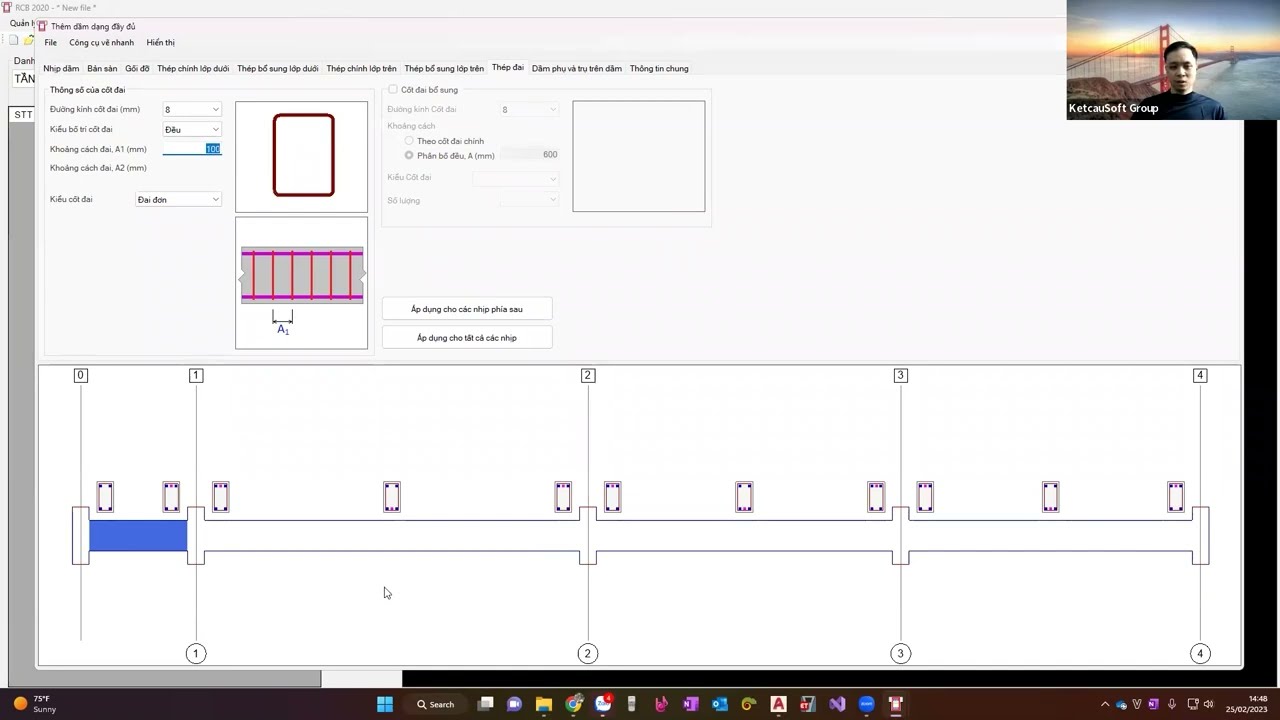Click middle stirrup section icon of span 1-2
The width and height of the screenshot is (1280, 720).
[391, 497]
